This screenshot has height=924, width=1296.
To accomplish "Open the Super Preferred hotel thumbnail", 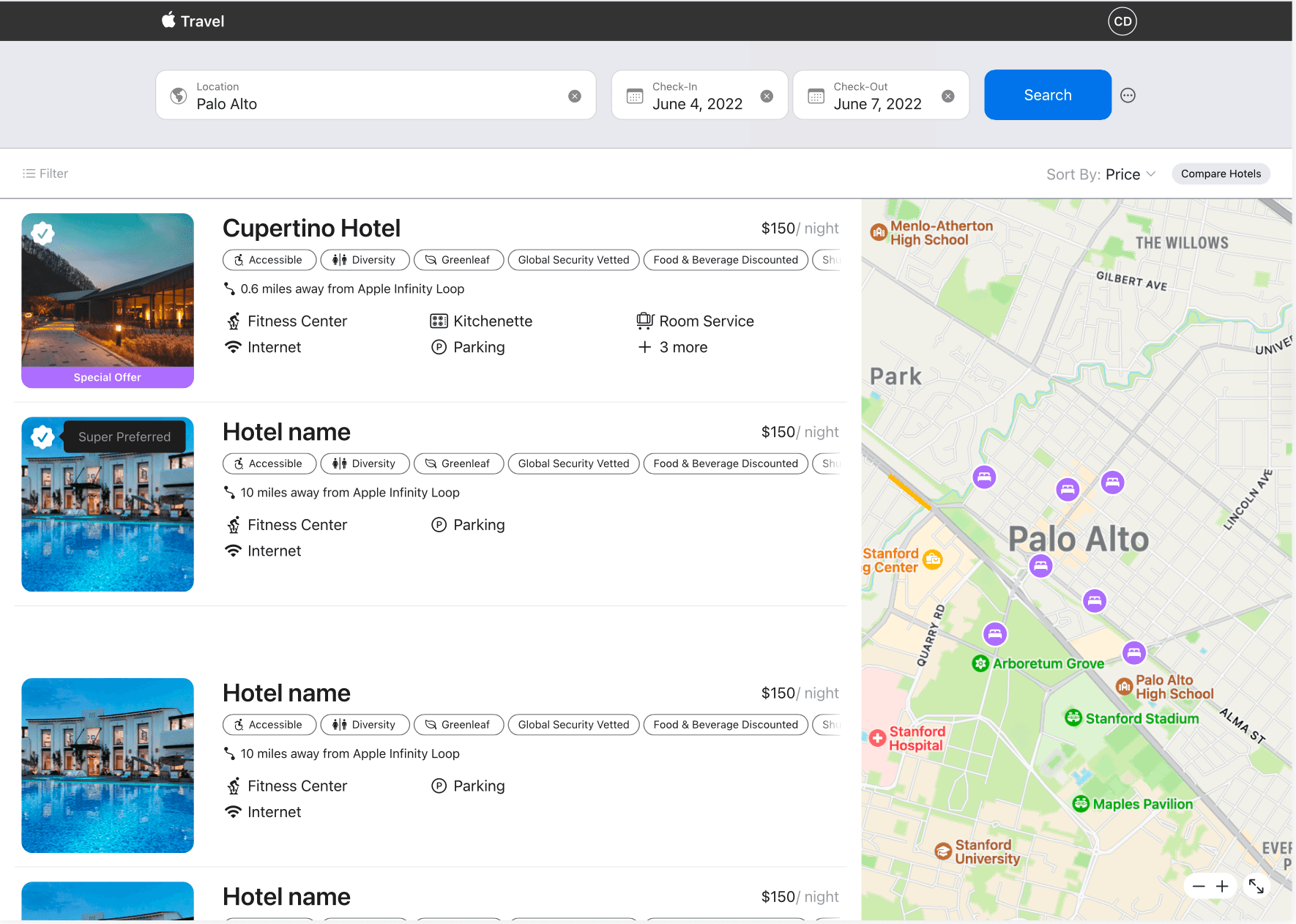I will tap(108, 504).
